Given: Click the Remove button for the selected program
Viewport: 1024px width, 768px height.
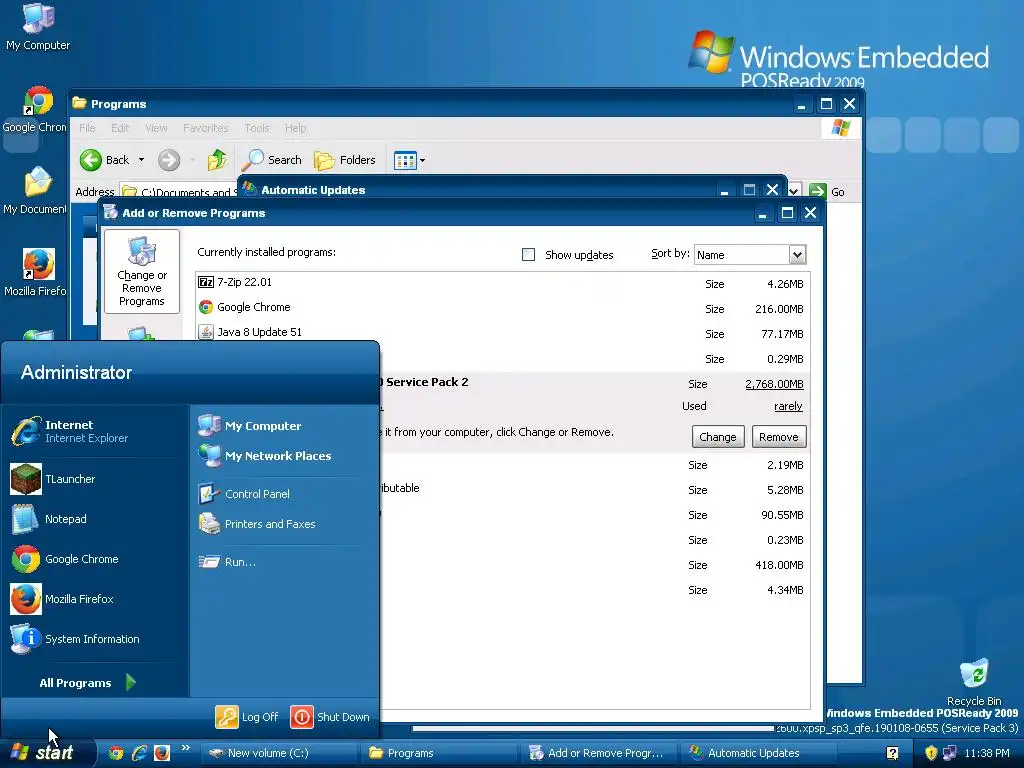Looking at the screenshot, I should 778,437.
